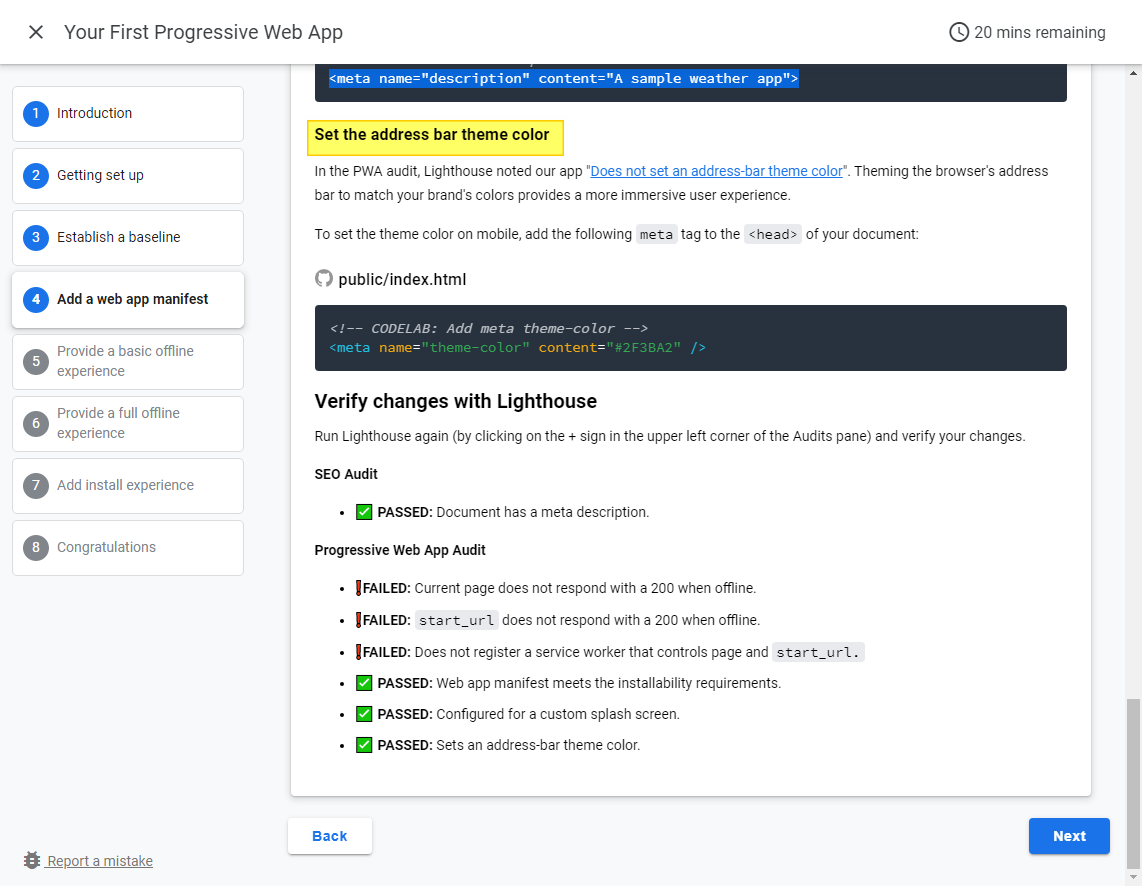
Task: Click the 'Your First Progressive Web App' title
Action: [203, 32]
